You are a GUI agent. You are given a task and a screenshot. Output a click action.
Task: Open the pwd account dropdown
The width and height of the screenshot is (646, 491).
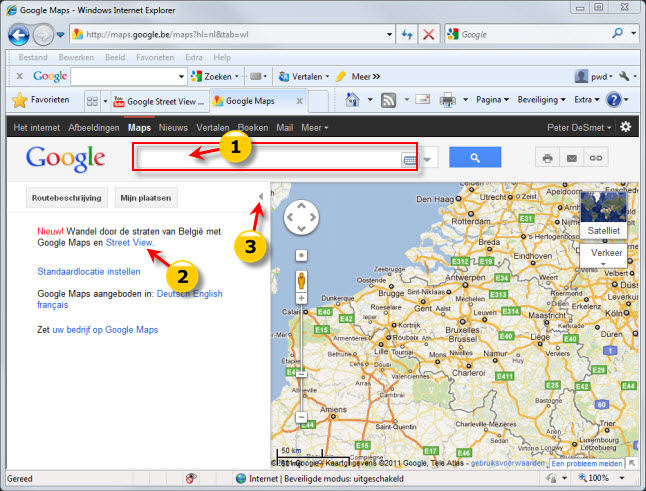[593, 77]
